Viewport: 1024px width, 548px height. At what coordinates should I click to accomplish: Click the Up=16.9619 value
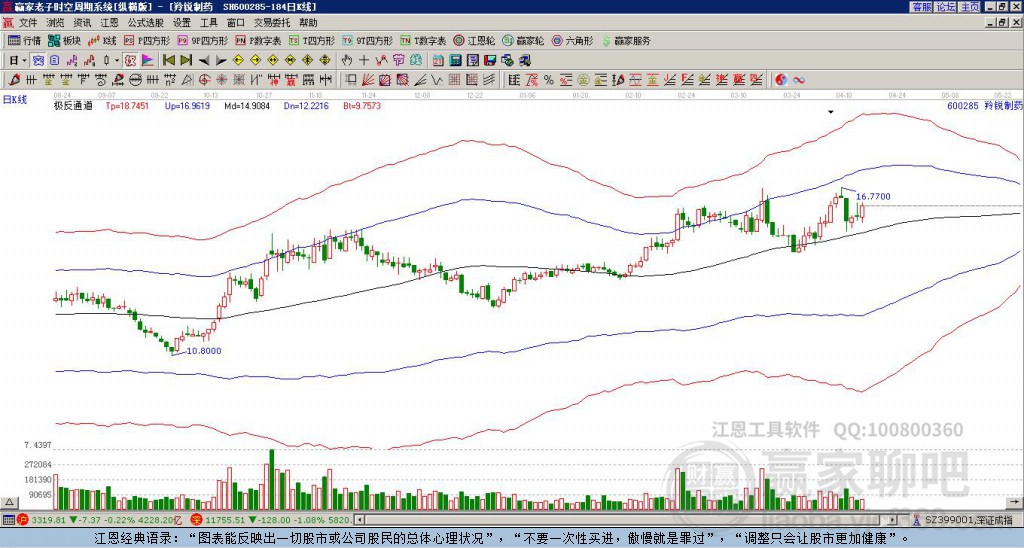187,105
